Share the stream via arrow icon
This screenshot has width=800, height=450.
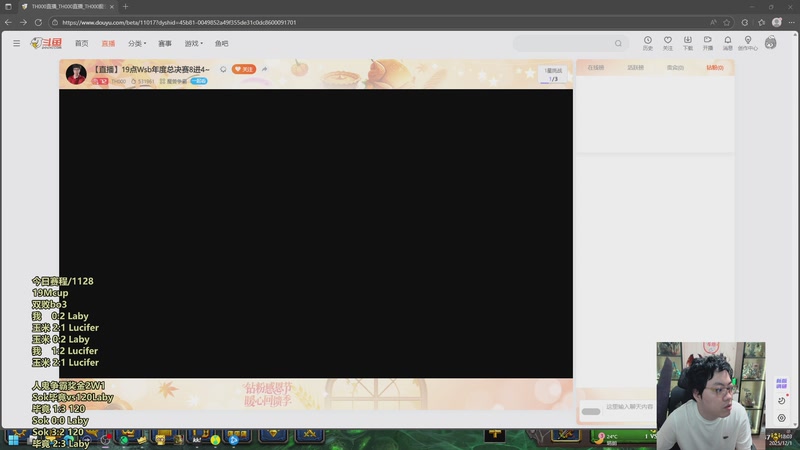pos(264,69)
